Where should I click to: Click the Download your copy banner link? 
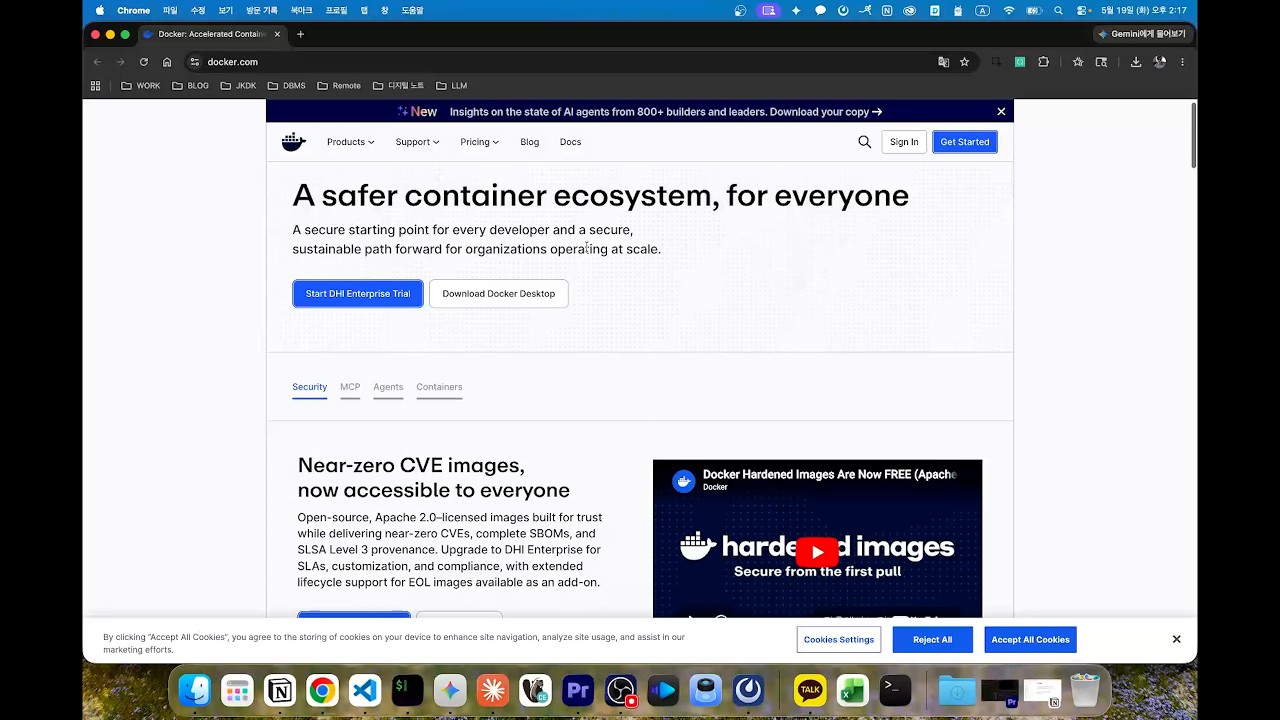825,112
